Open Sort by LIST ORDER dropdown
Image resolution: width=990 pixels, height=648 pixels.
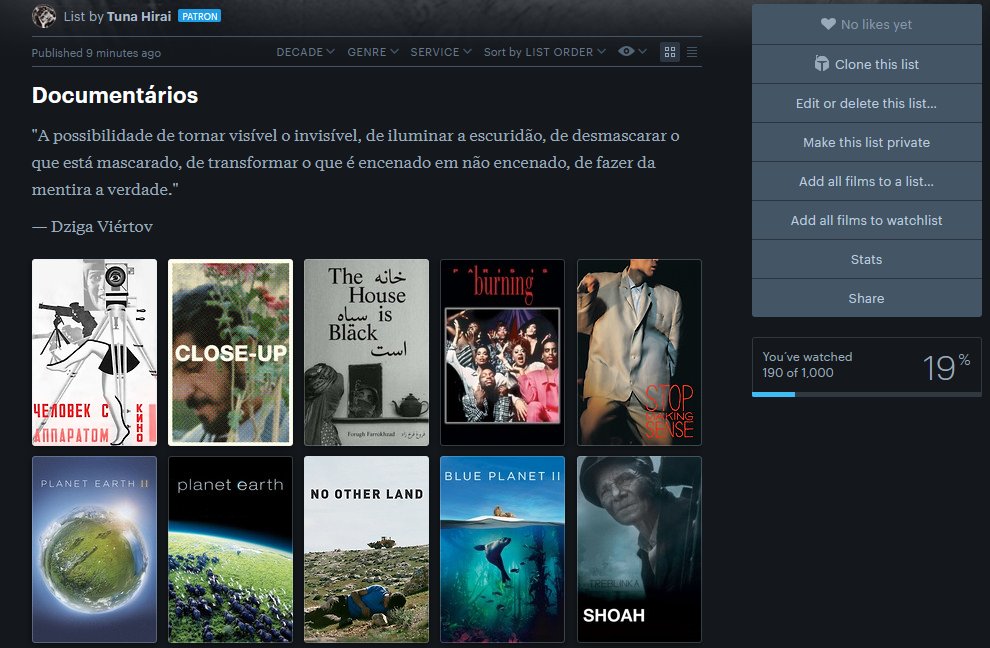point(545,52)
